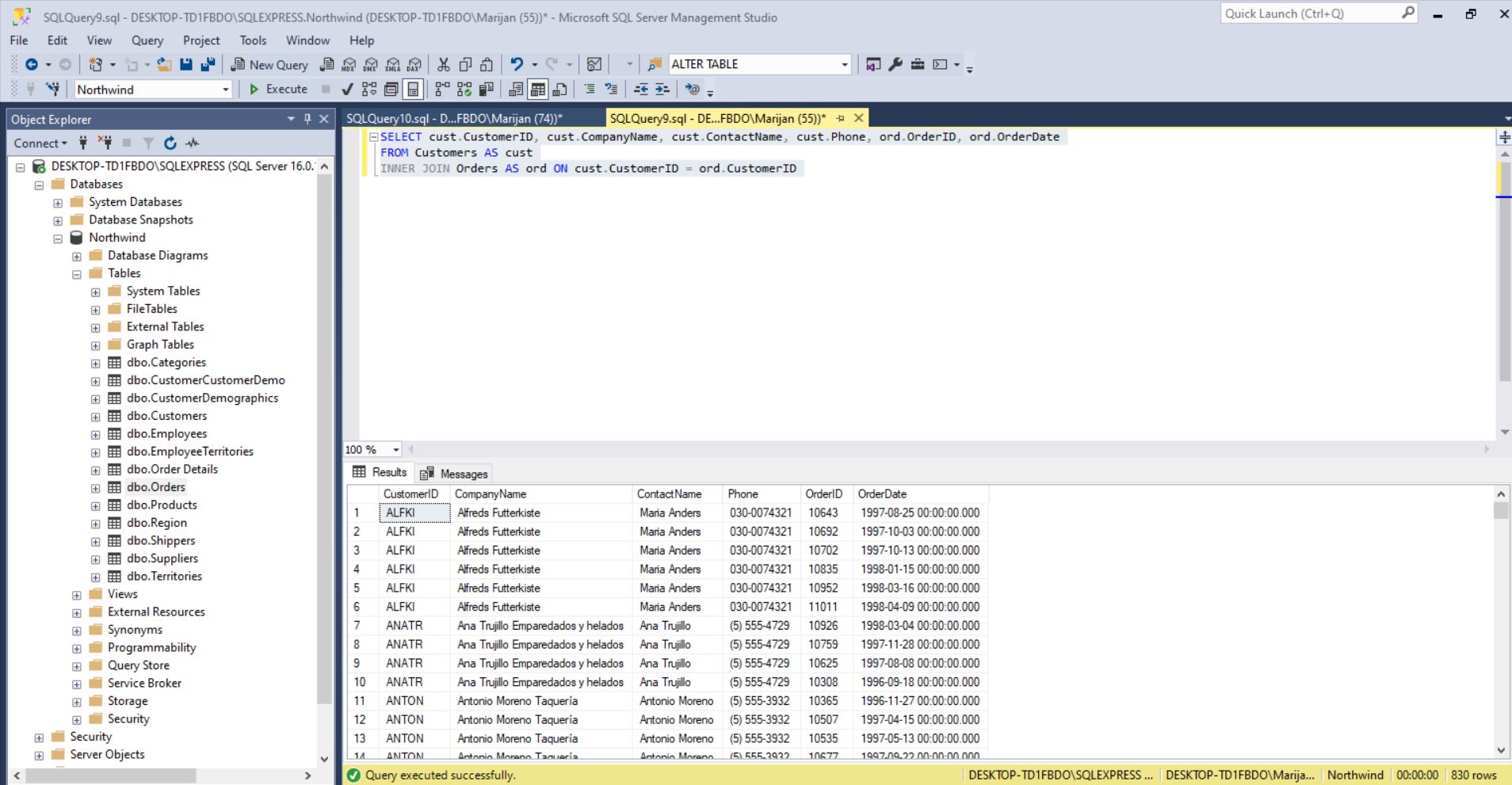Image resolution: width=1512 pixels, height=785 pixels.
Task: Open the Properties wrench icon
Action: (895, 64)
